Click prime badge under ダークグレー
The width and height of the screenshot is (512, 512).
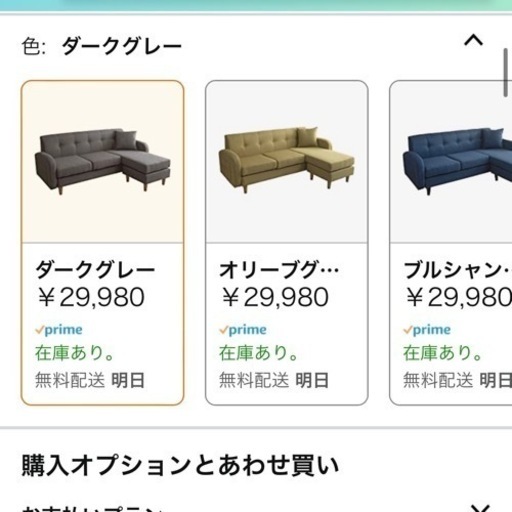coord(59,330)
